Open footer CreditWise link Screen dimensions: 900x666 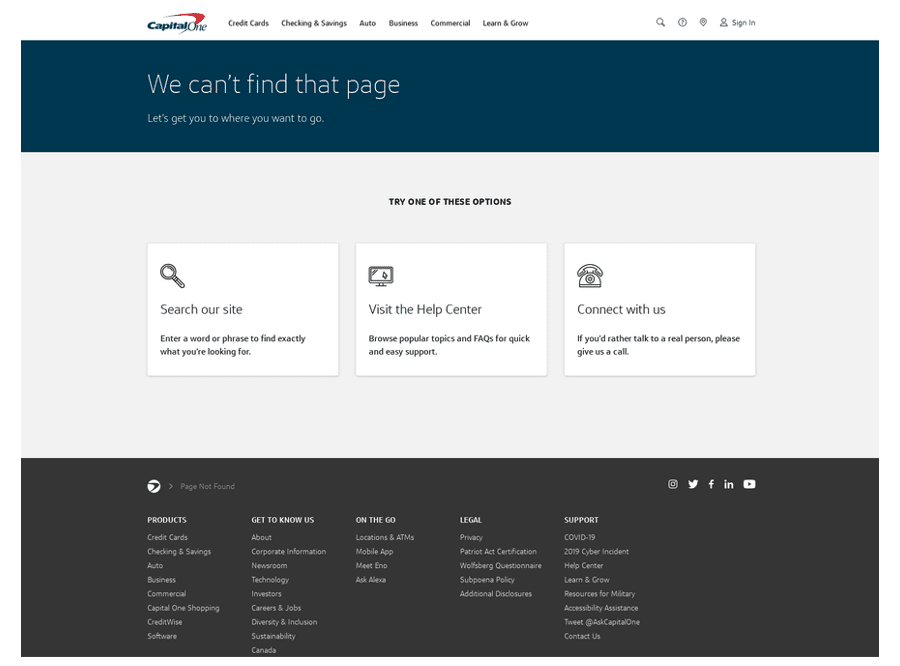pos(165,622)
